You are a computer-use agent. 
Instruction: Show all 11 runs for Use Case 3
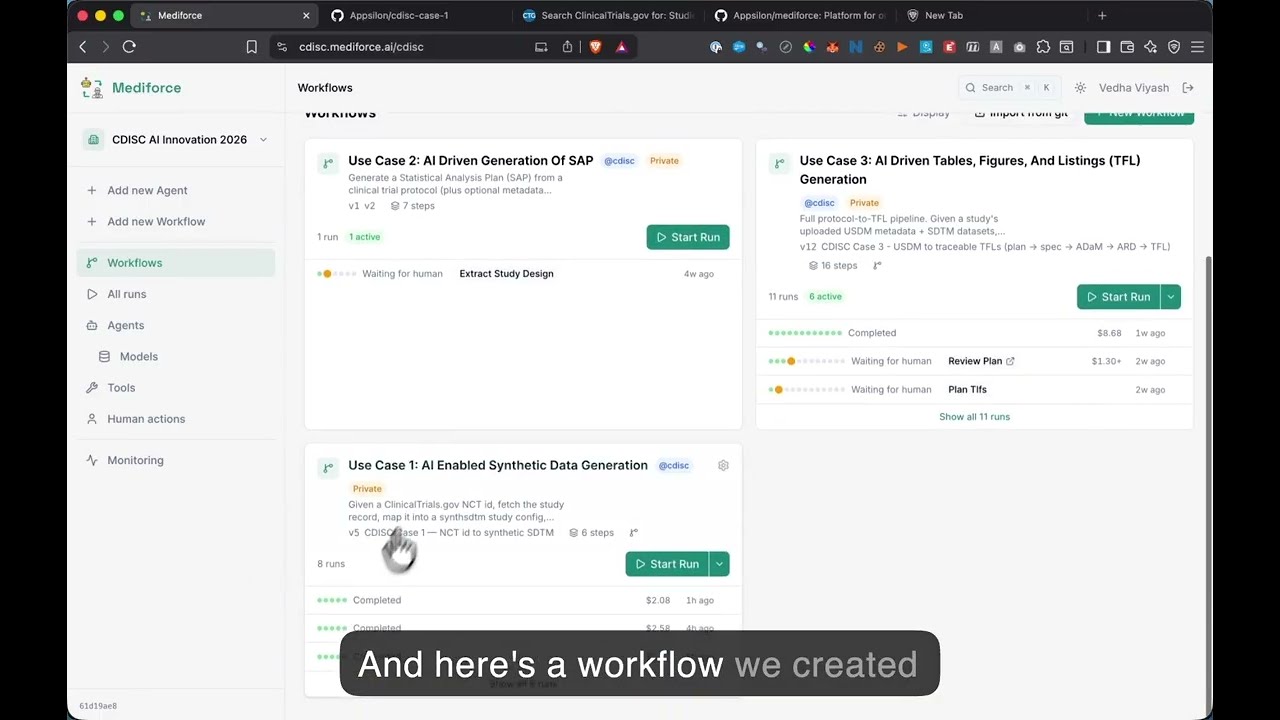point(974,417)
